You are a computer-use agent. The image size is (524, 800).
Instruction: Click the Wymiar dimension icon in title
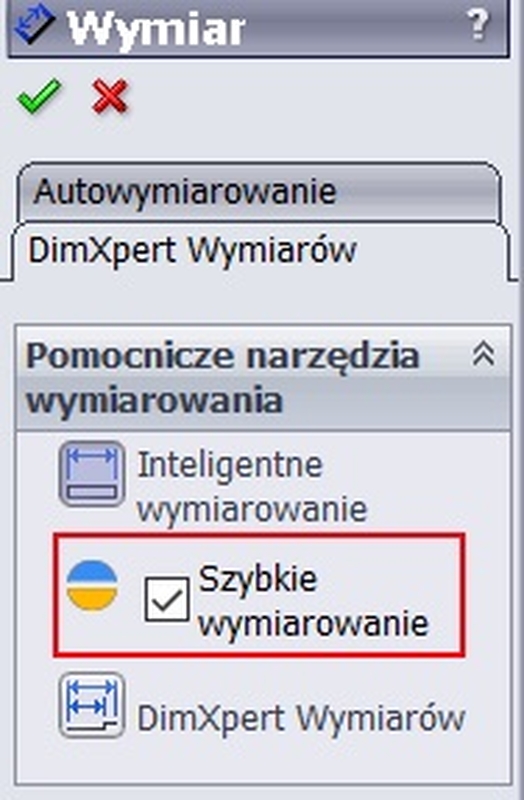35,25
